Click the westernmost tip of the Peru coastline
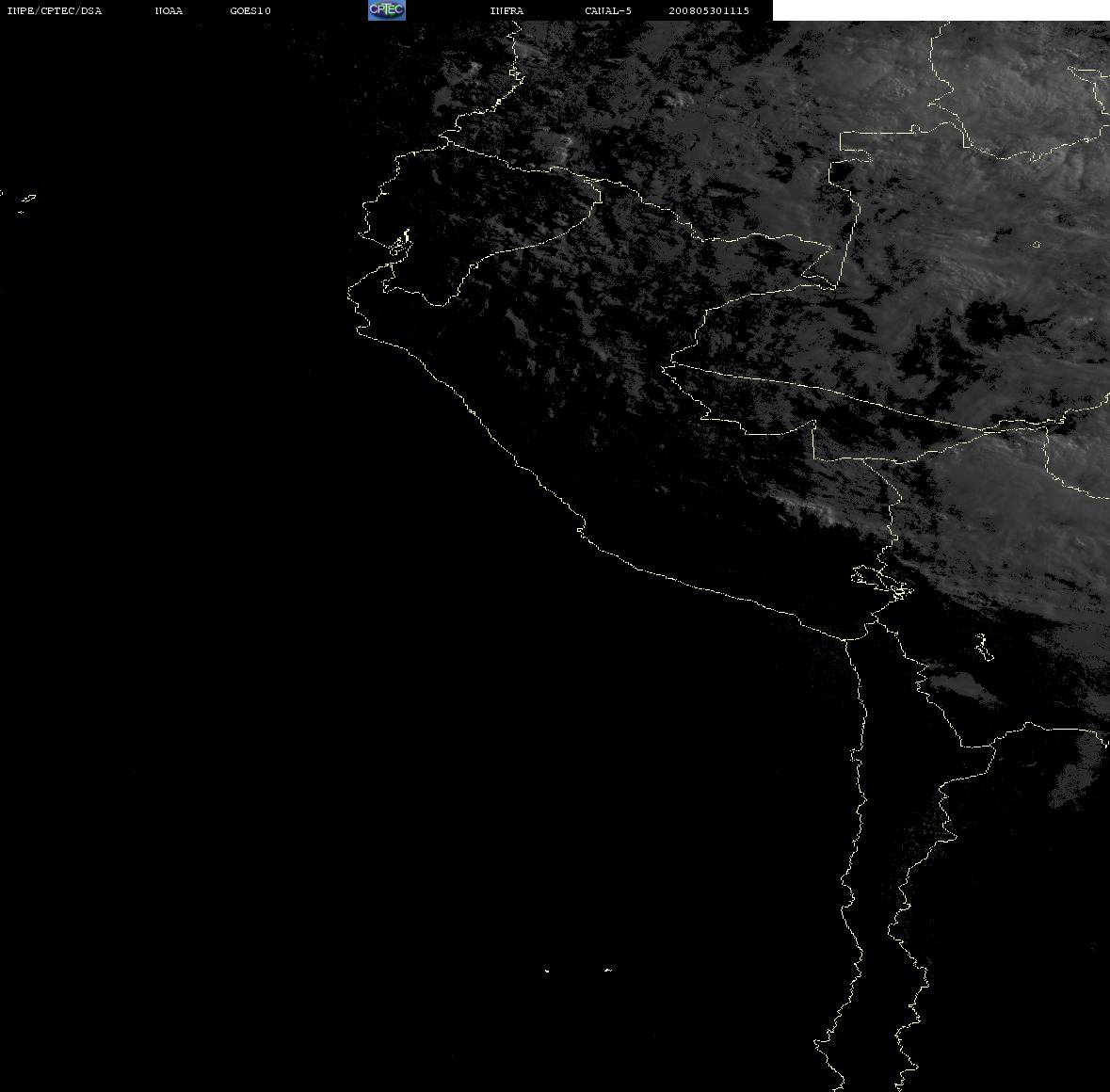The image size is (1110, 1092). pos(349,294)
